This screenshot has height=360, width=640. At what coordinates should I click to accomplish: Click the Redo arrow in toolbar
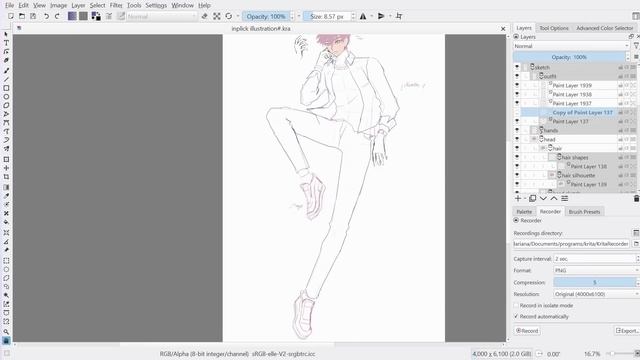[57, 16]
